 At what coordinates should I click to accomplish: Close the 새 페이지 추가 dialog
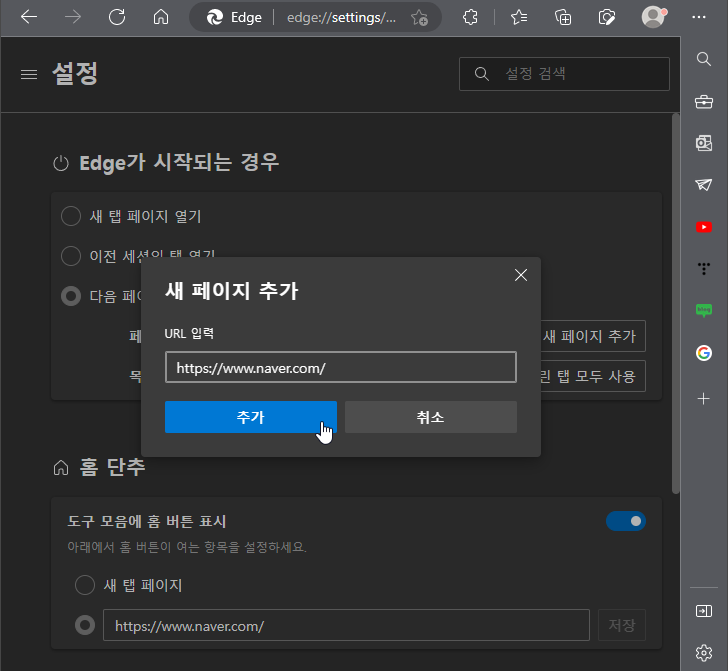(521, 275)
